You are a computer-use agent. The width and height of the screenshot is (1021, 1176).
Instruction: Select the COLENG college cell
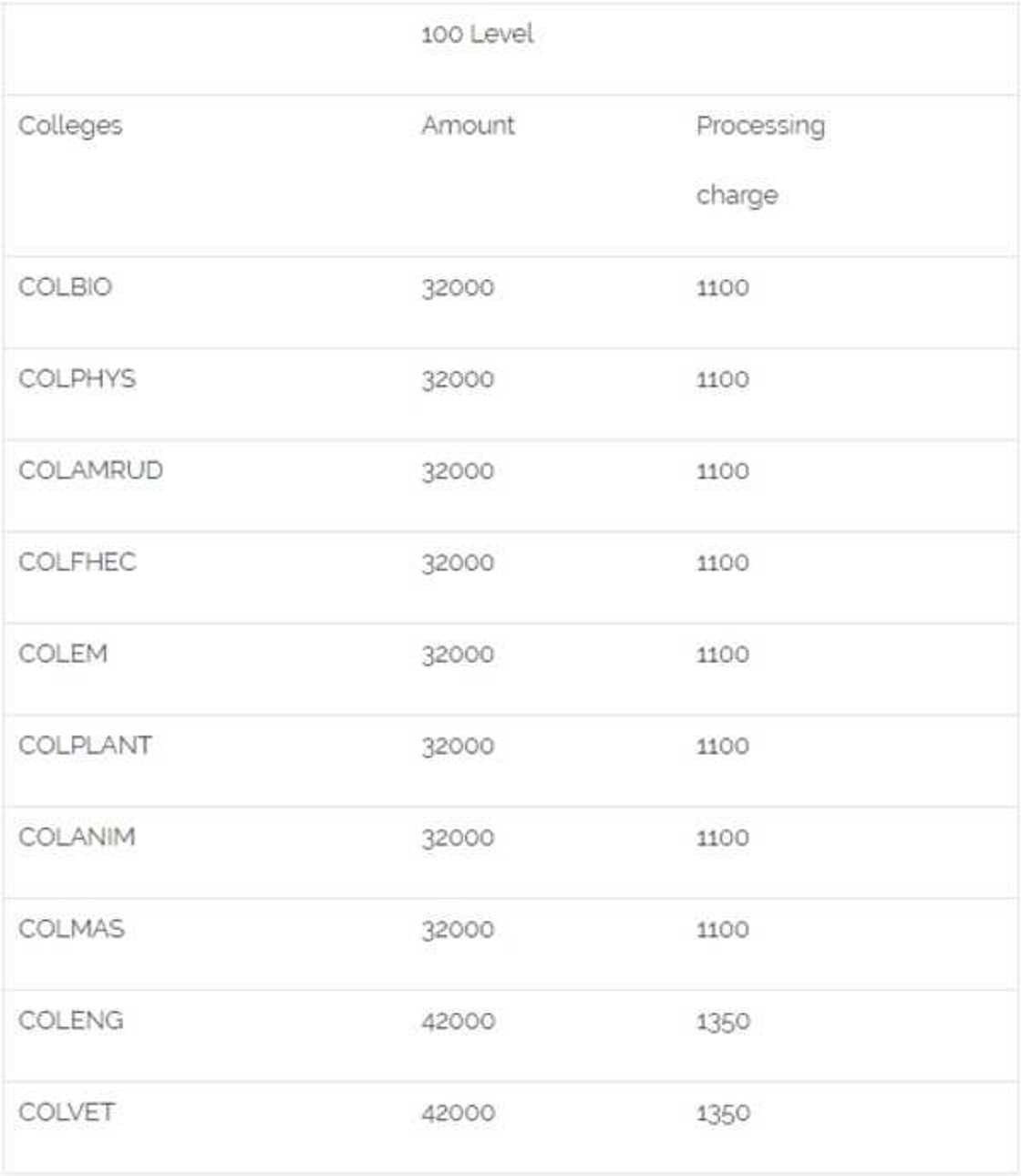pyautogui.click(x=71, y=1020)
